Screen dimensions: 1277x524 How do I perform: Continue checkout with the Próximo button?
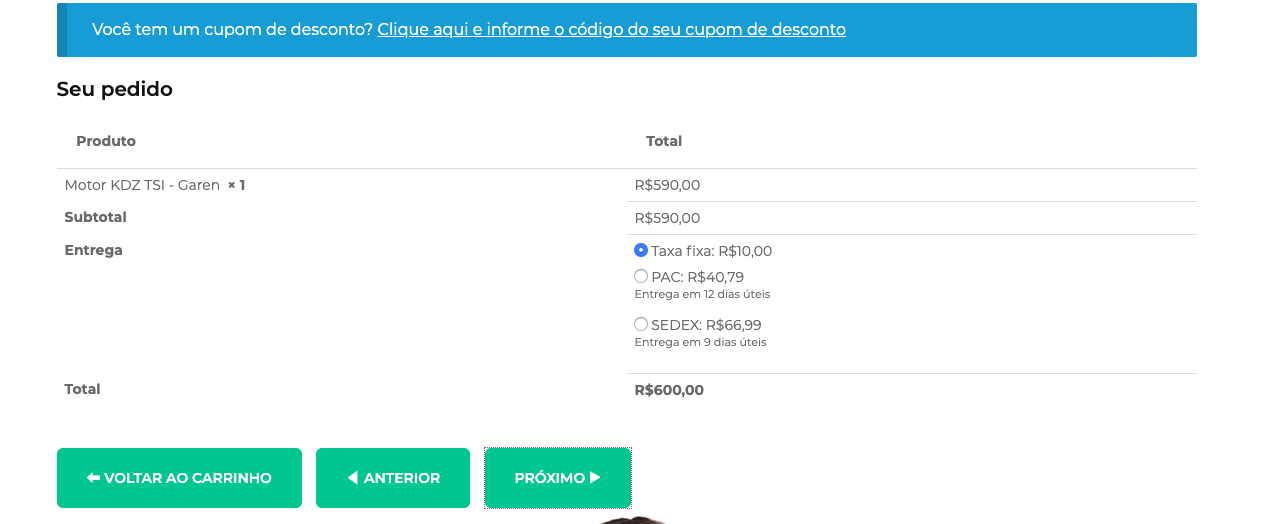(x=558, y=478)
